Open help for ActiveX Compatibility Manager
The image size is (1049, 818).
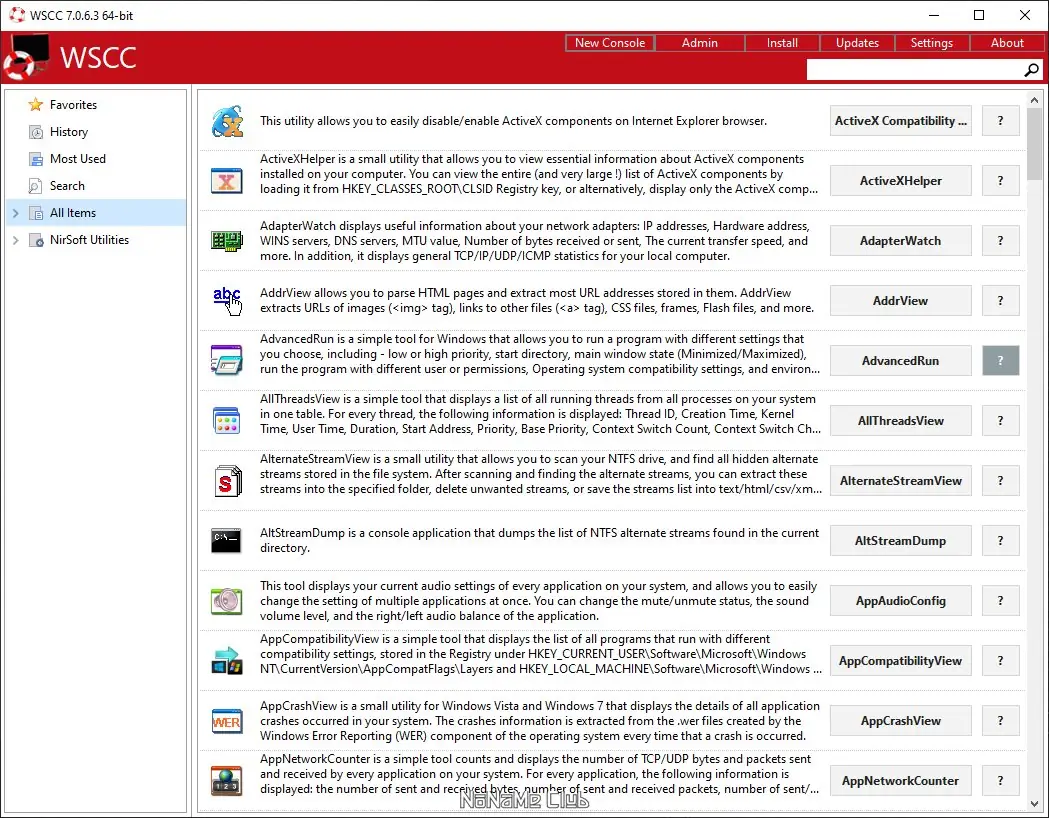click(1000, 121)
